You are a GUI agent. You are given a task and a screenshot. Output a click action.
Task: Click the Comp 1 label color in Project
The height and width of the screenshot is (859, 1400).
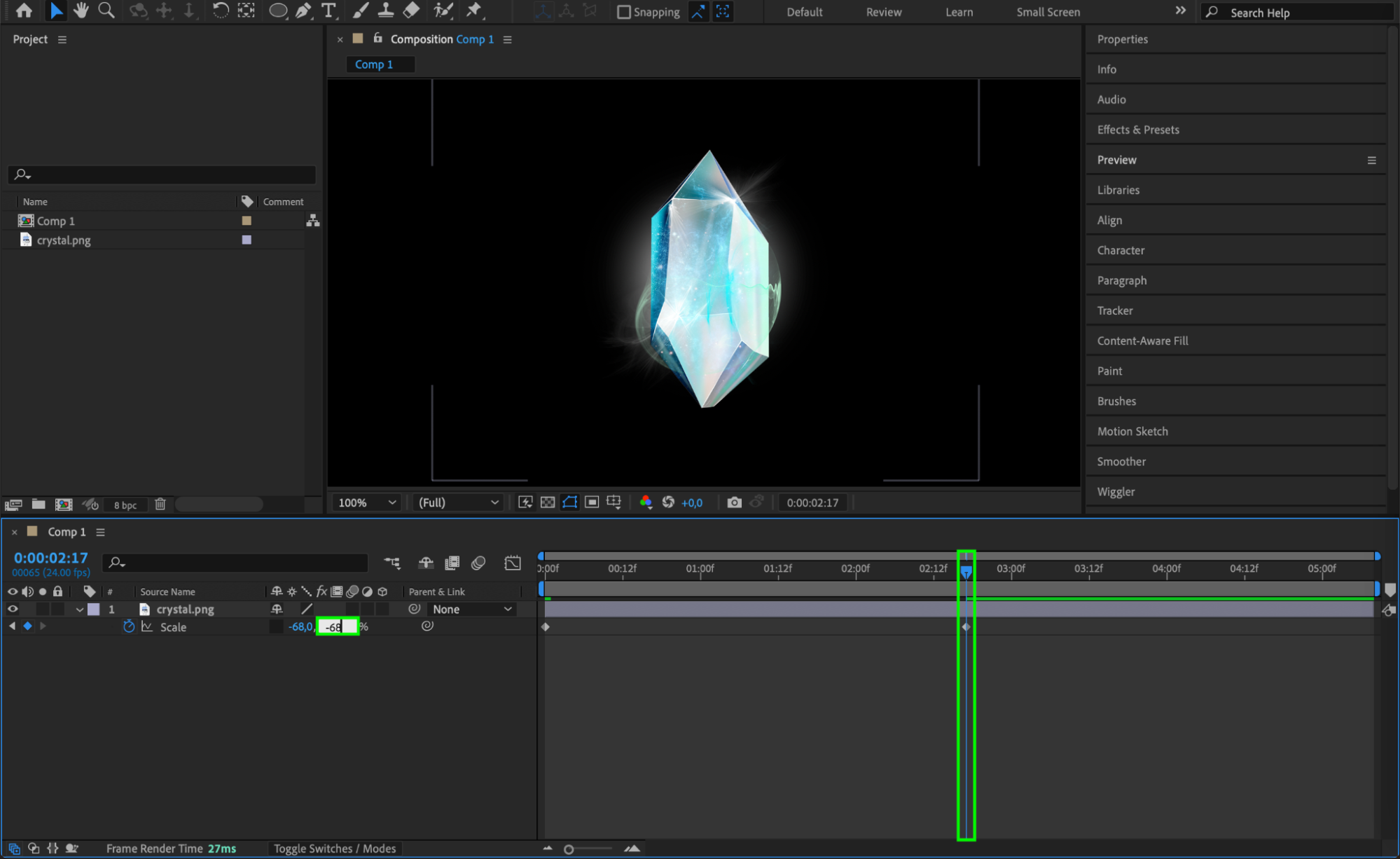247,221
